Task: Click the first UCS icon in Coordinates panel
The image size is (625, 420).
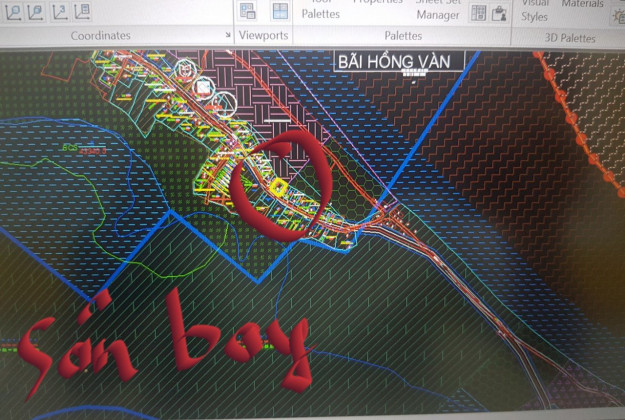Action: pyautogui.click(x=12, y=12)
